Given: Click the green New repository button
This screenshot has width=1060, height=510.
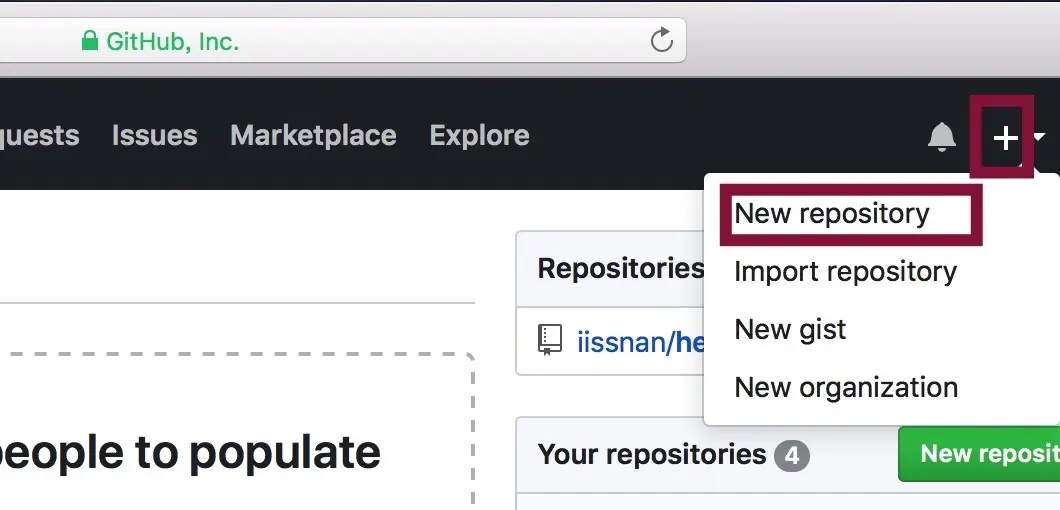Looking at the screenshot, I should pyautogui.click(x=979, y=454).
